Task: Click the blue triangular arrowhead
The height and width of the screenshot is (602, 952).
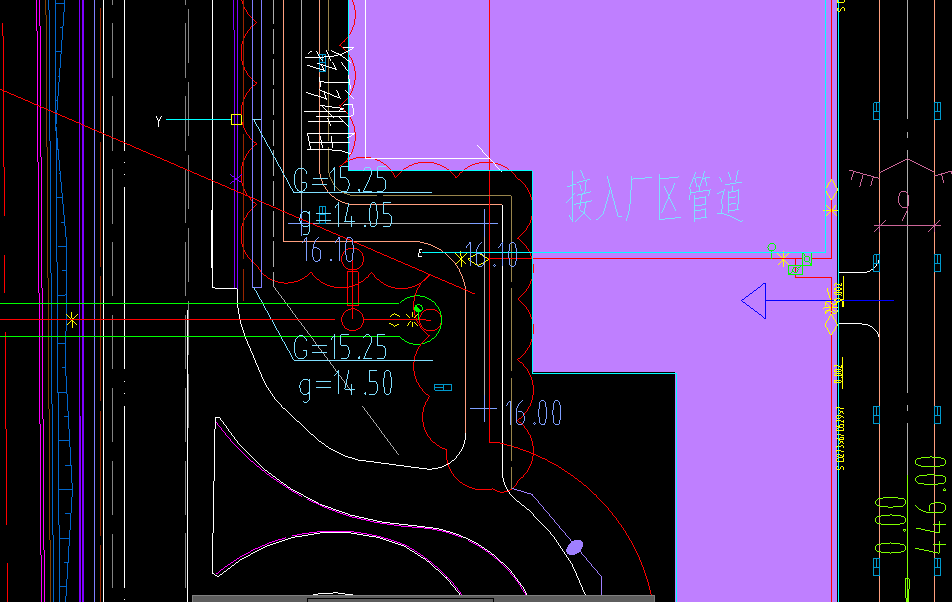Action: [753, 300]
